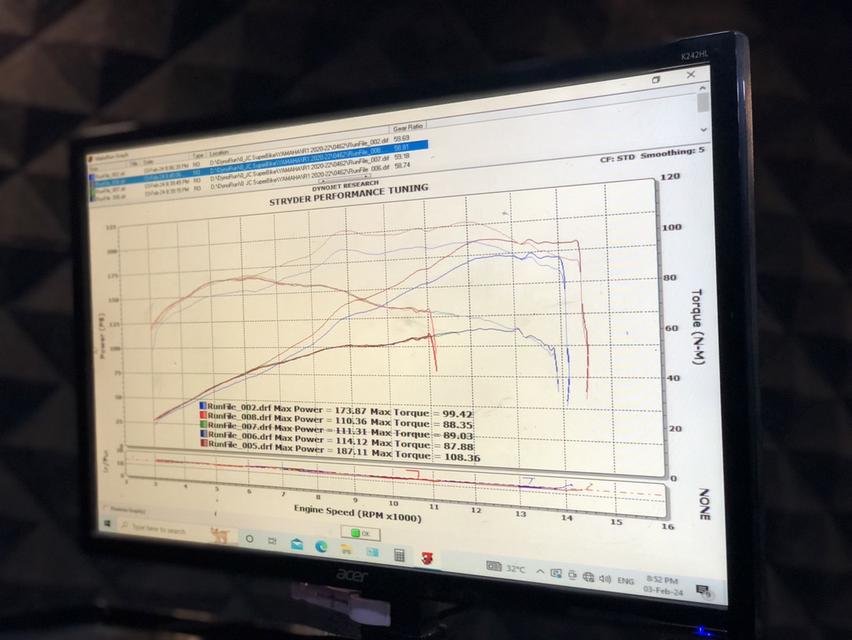Viewport: 852px width, 640px height.
Task: Click gear ratio value 59.74
Action: pyautogui.click(x=402, y=165)
